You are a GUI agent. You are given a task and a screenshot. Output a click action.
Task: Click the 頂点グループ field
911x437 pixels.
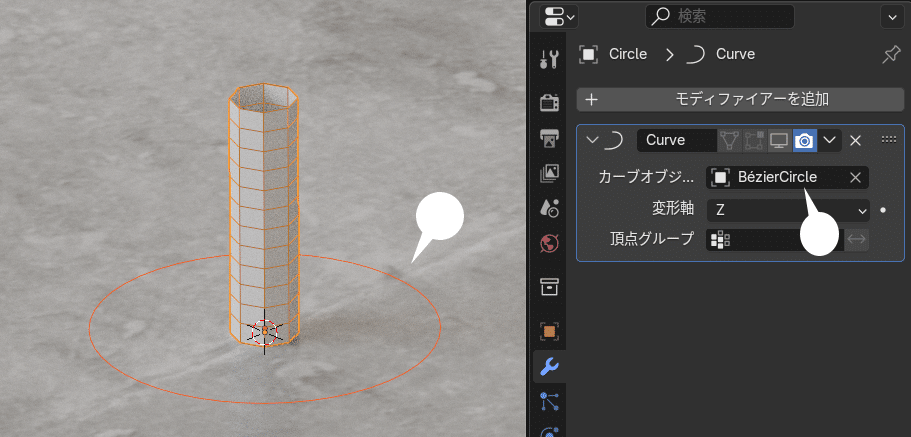tap(775, 239)
